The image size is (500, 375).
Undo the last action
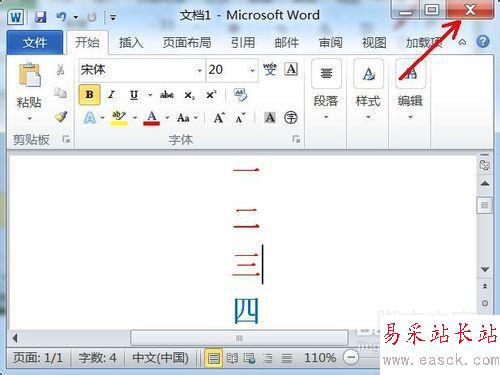click(62, 16)
